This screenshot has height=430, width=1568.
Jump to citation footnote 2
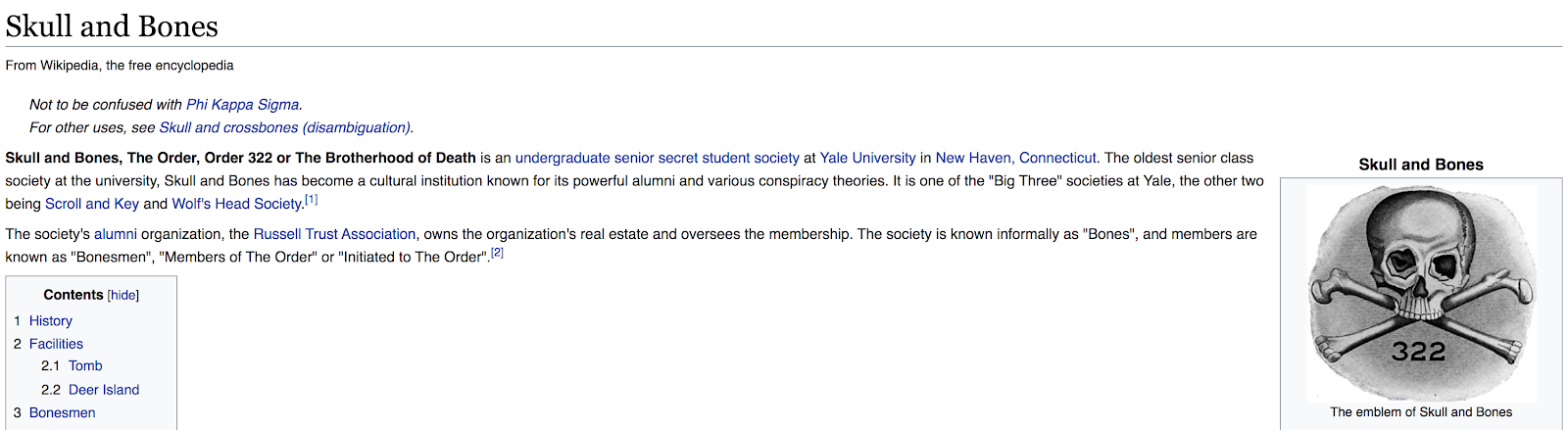pos(497,253)
